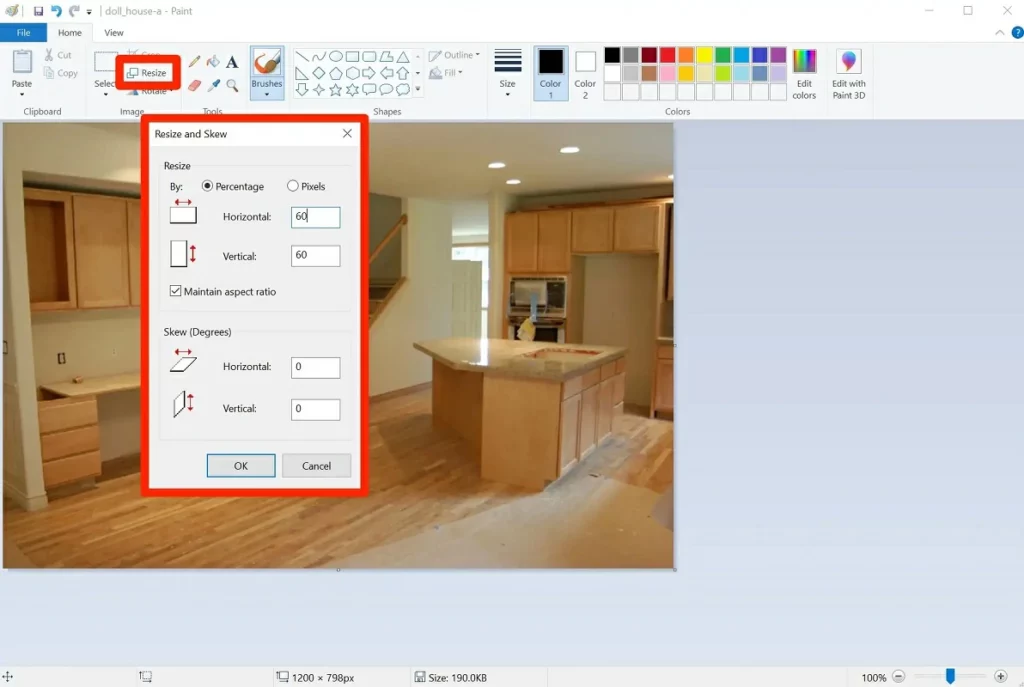Pick the Eraser tool
The height and width of the screenshot is (687, 1024).
[195, 86]
